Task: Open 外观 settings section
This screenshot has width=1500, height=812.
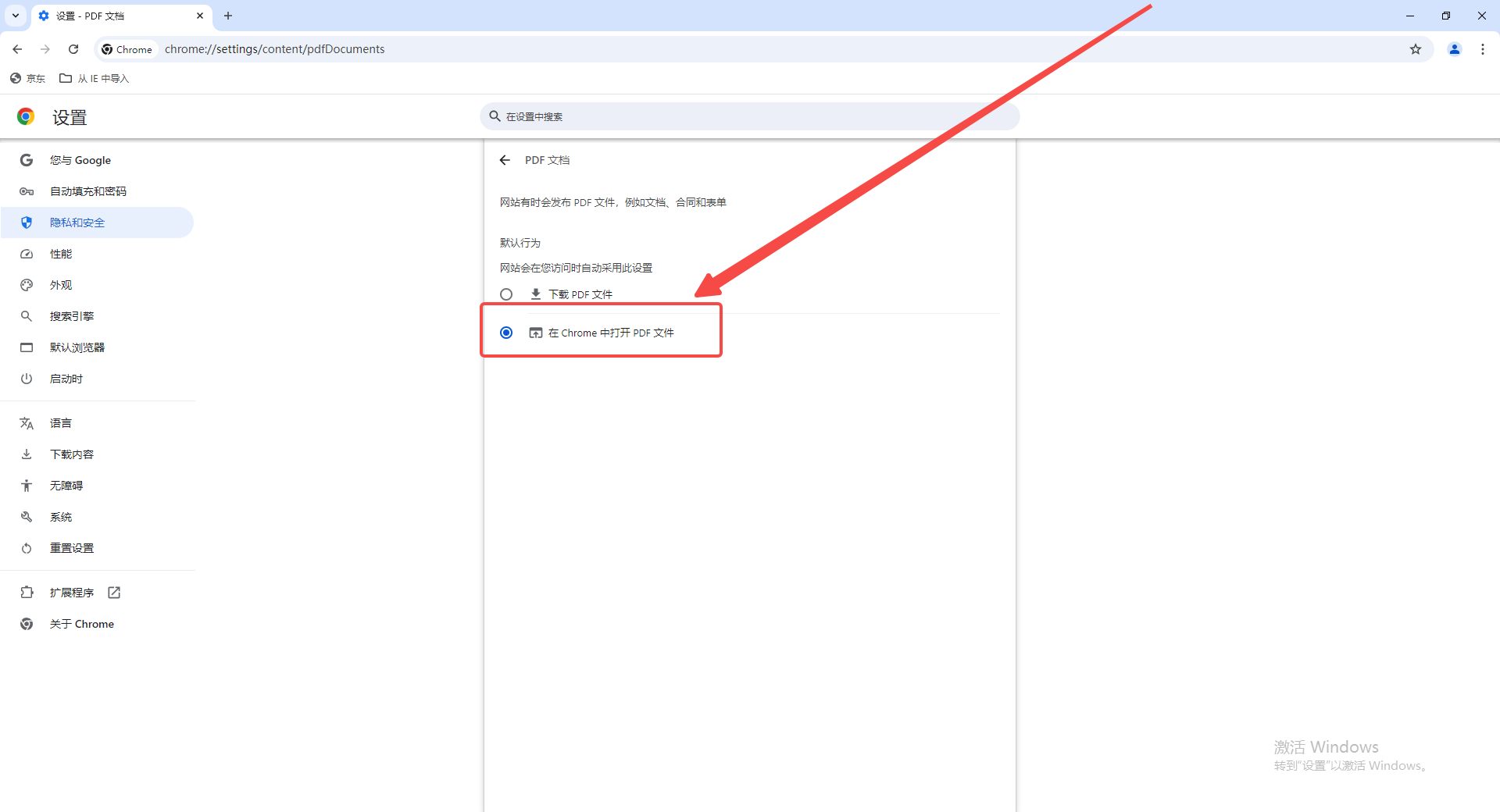Action: click(98, 285)
